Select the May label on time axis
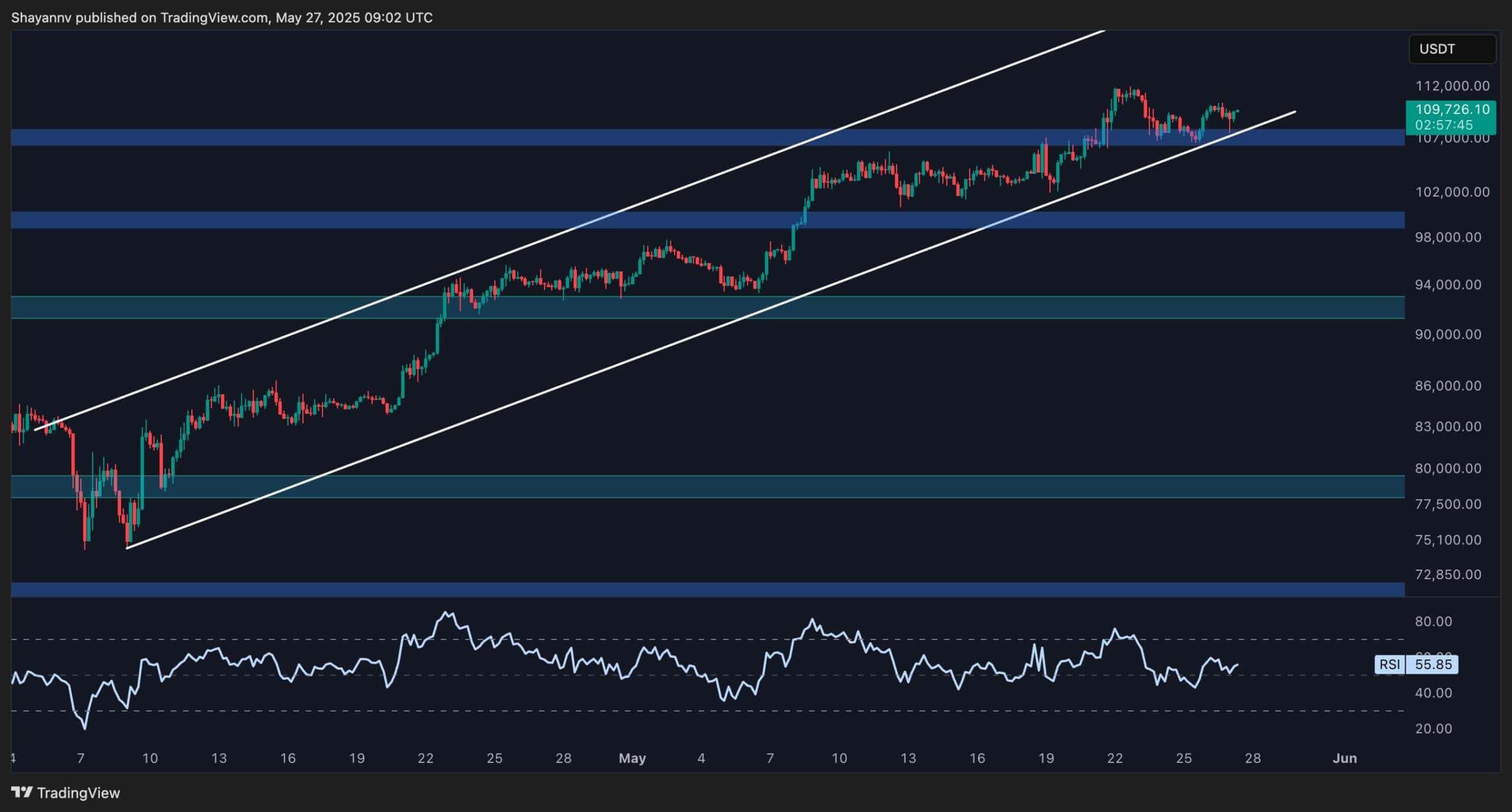 point(632,758)
